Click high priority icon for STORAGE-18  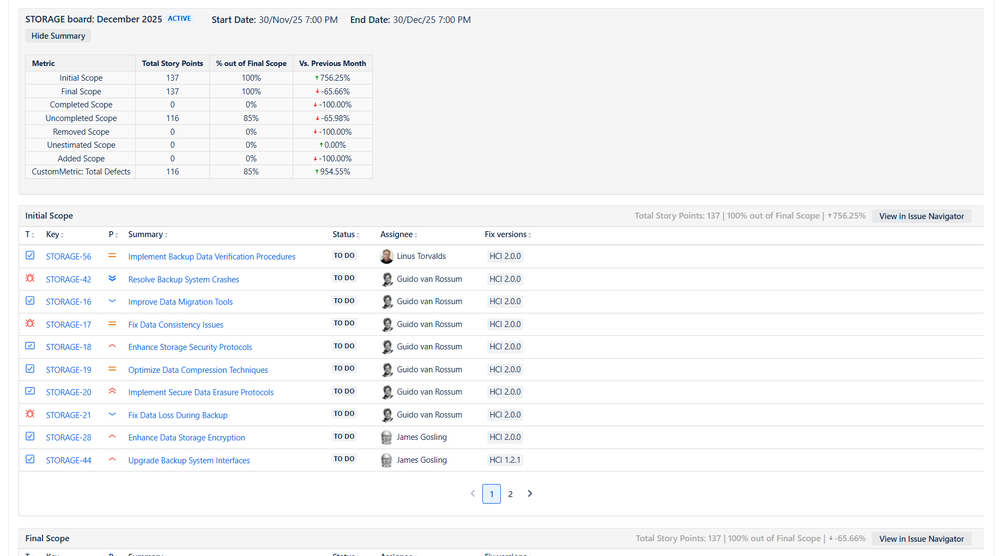[x=112, y=346]
